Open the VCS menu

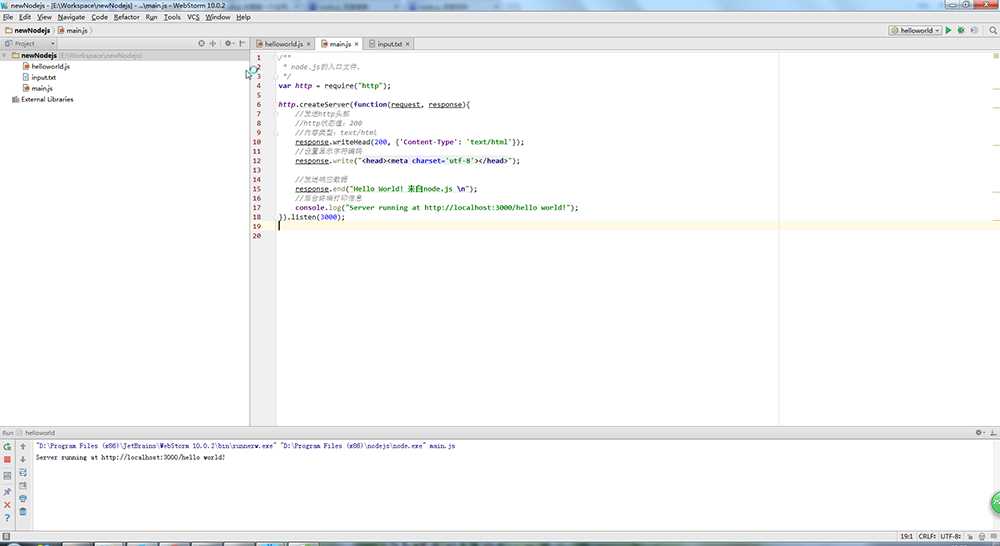coord(193,17)
